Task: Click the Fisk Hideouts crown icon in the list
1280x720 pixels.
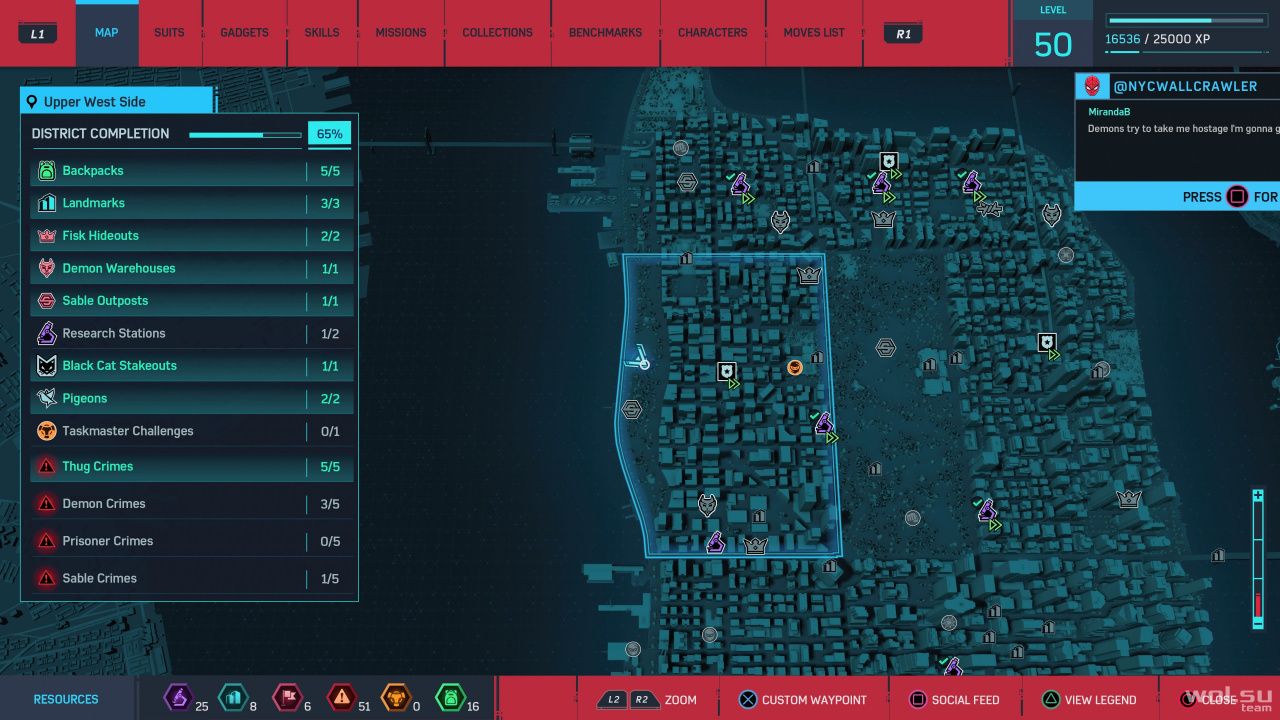Action: tap(46, 236)
